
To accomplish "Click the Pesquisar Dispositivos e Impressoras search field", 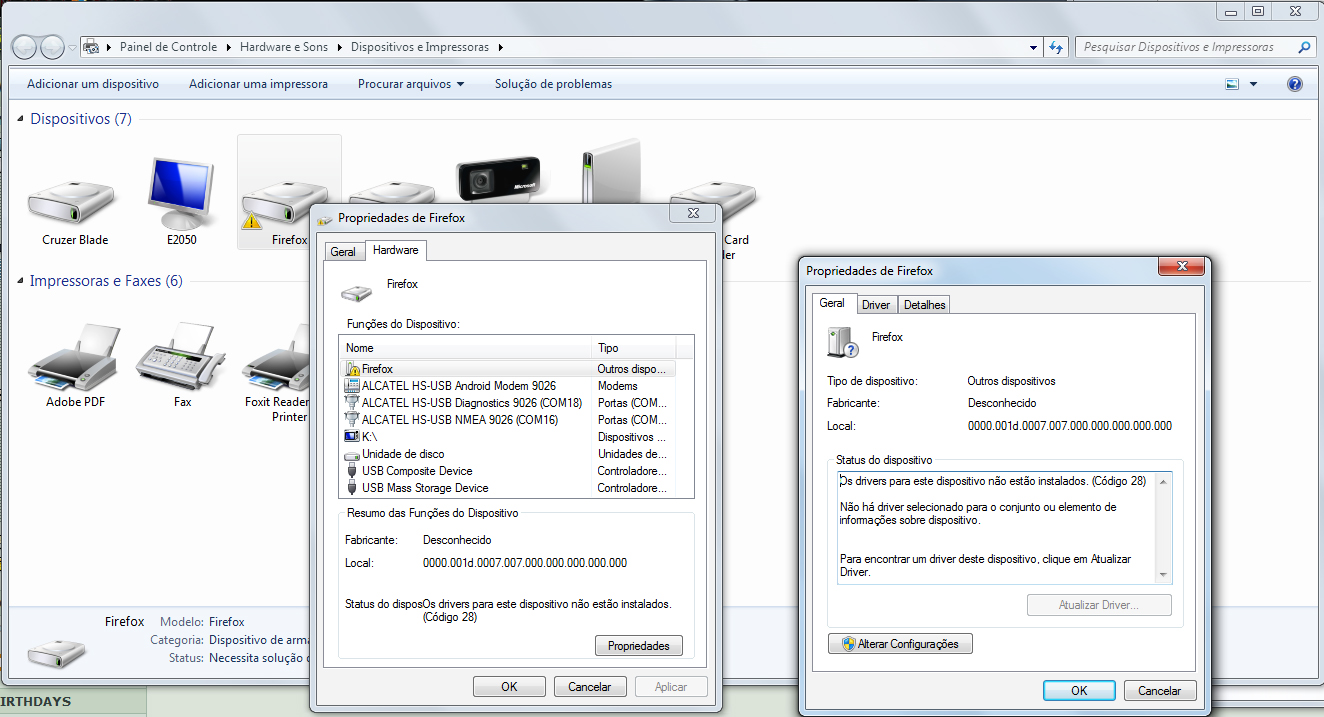I will 1184,47.
